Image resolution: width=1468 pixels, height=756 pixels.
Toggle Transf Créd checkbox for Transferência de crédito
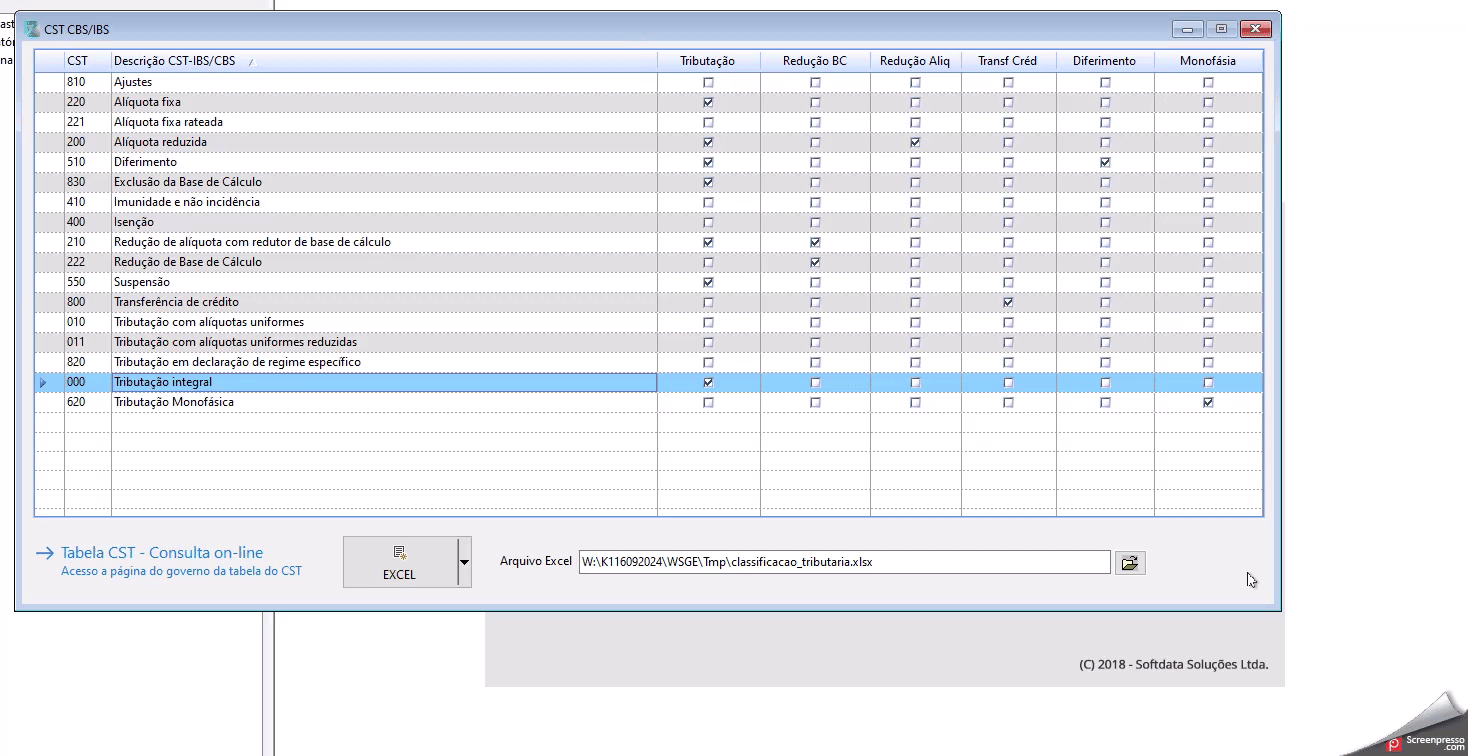click(x=1008, y=302)
